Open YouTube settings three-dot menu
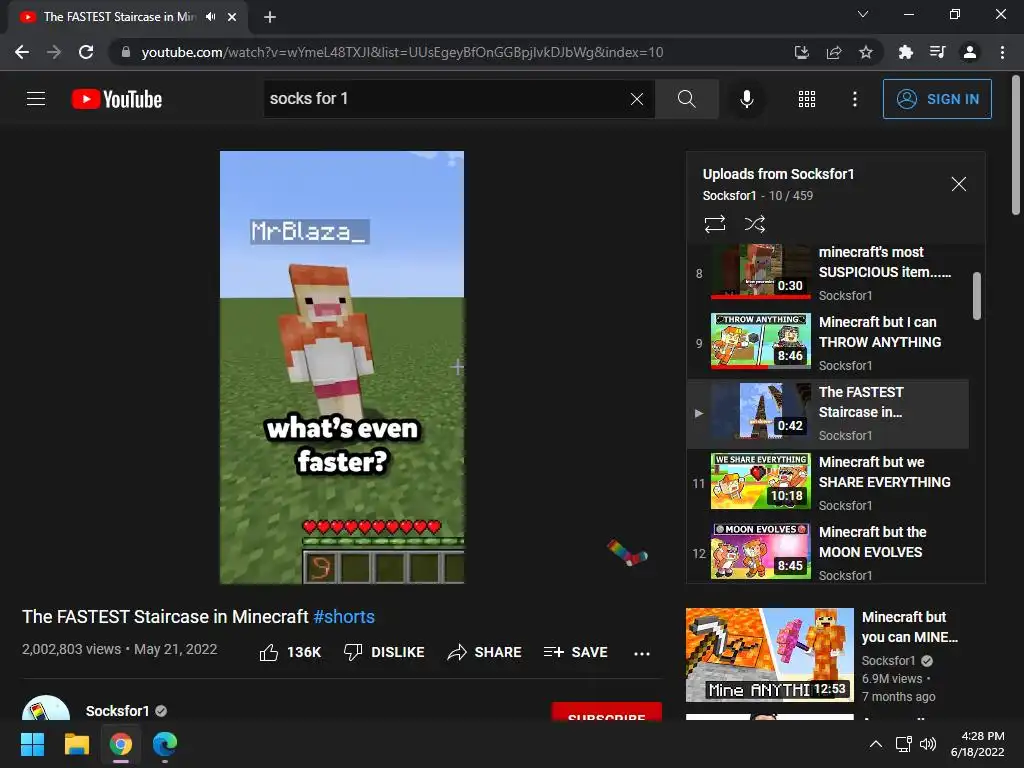 point(854,99)
